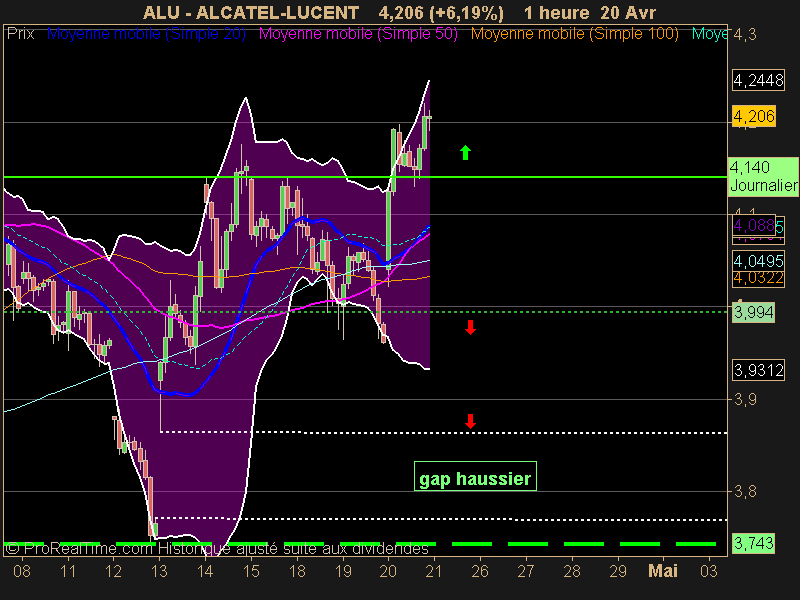Click date 28 on the time axis

pyautogui.click(x=571, y=571)
